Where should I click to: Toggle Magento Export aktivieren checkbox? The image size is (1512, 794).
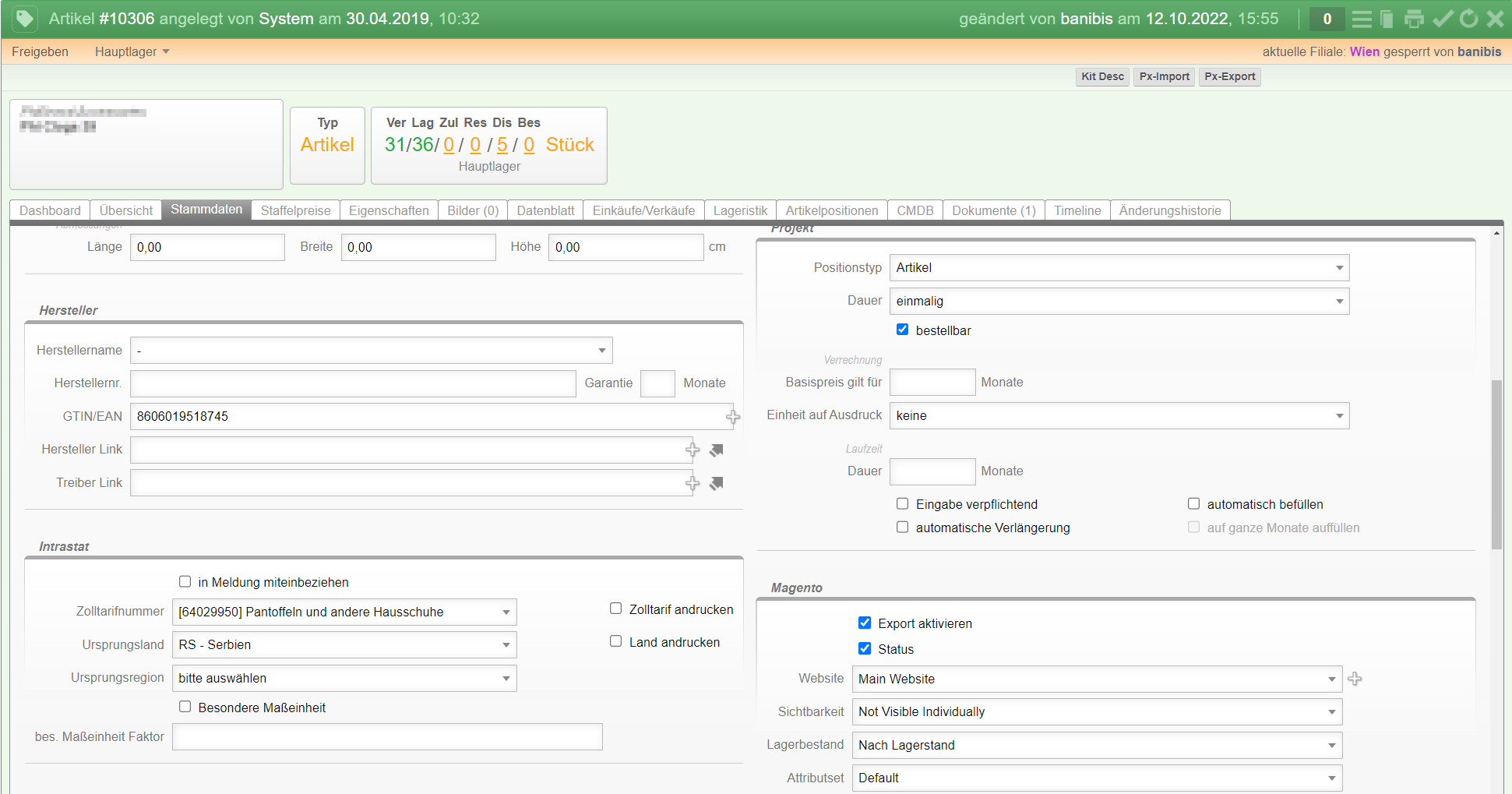point(865,623)
